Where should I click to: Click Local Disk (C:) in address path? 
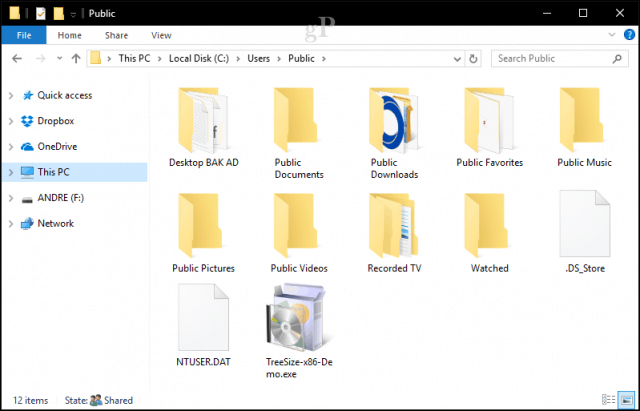[x=199, y=58]
